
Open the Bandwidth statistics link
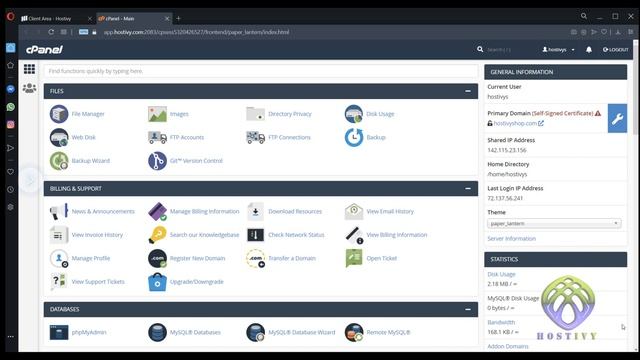pyautogui.click(x=501, y=322)
